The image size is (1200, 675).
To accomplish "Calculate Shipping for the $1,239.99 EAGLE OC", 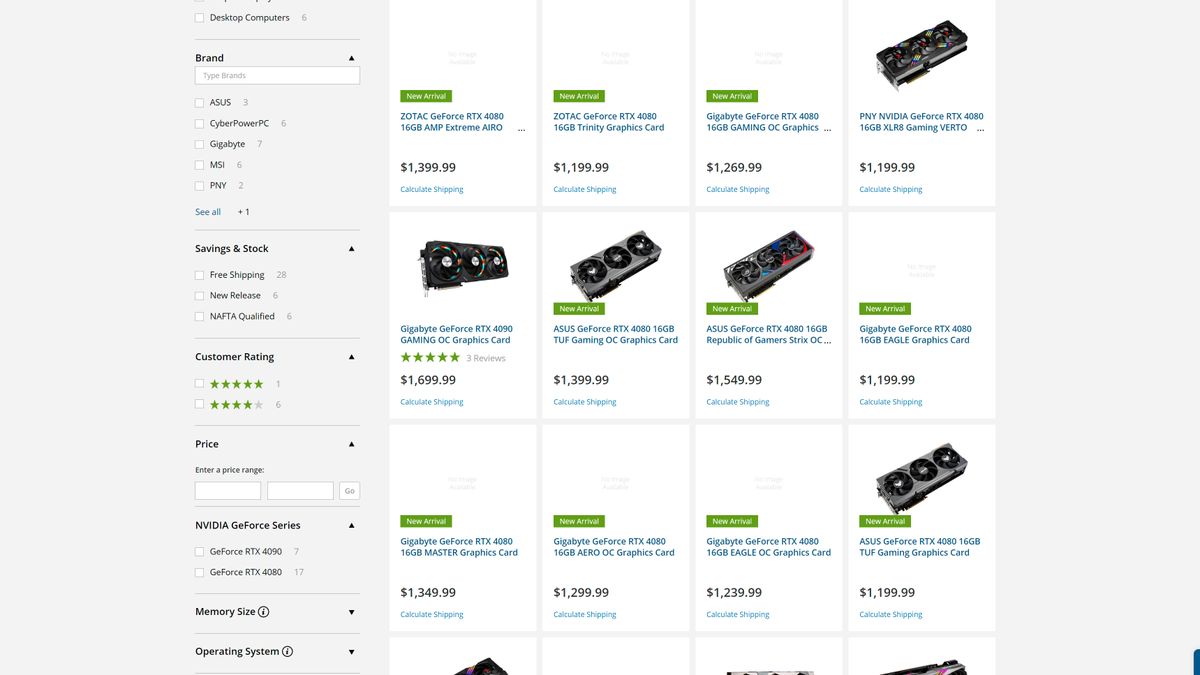I will click(x=738, y=615).
